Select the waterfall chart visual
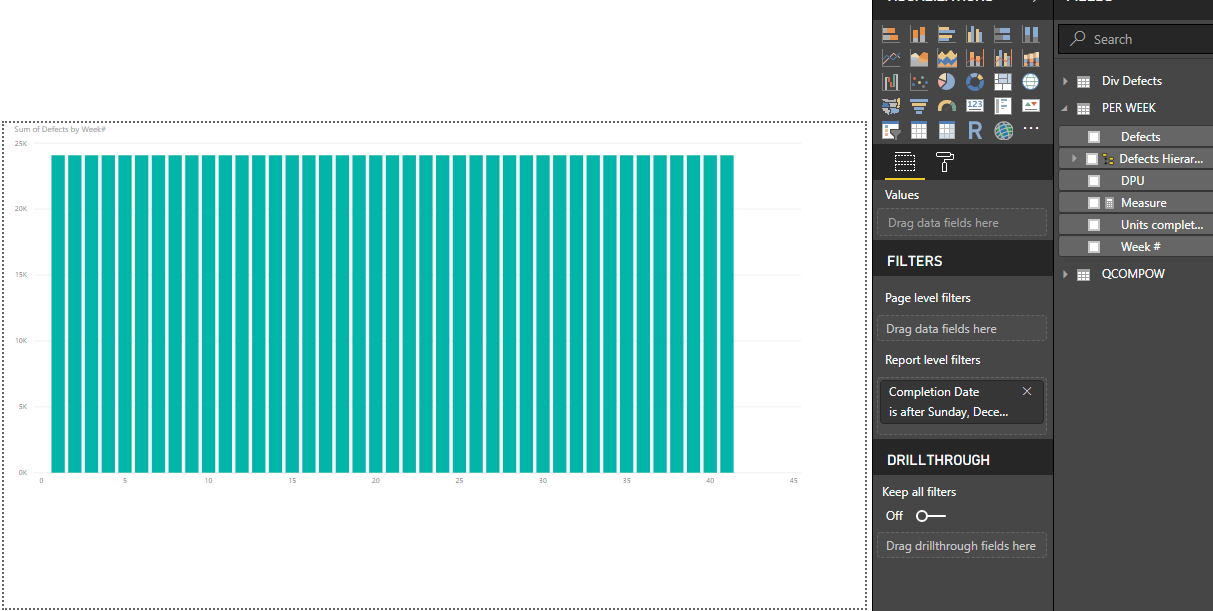The image size is (1213, 611). click(890, 82)
